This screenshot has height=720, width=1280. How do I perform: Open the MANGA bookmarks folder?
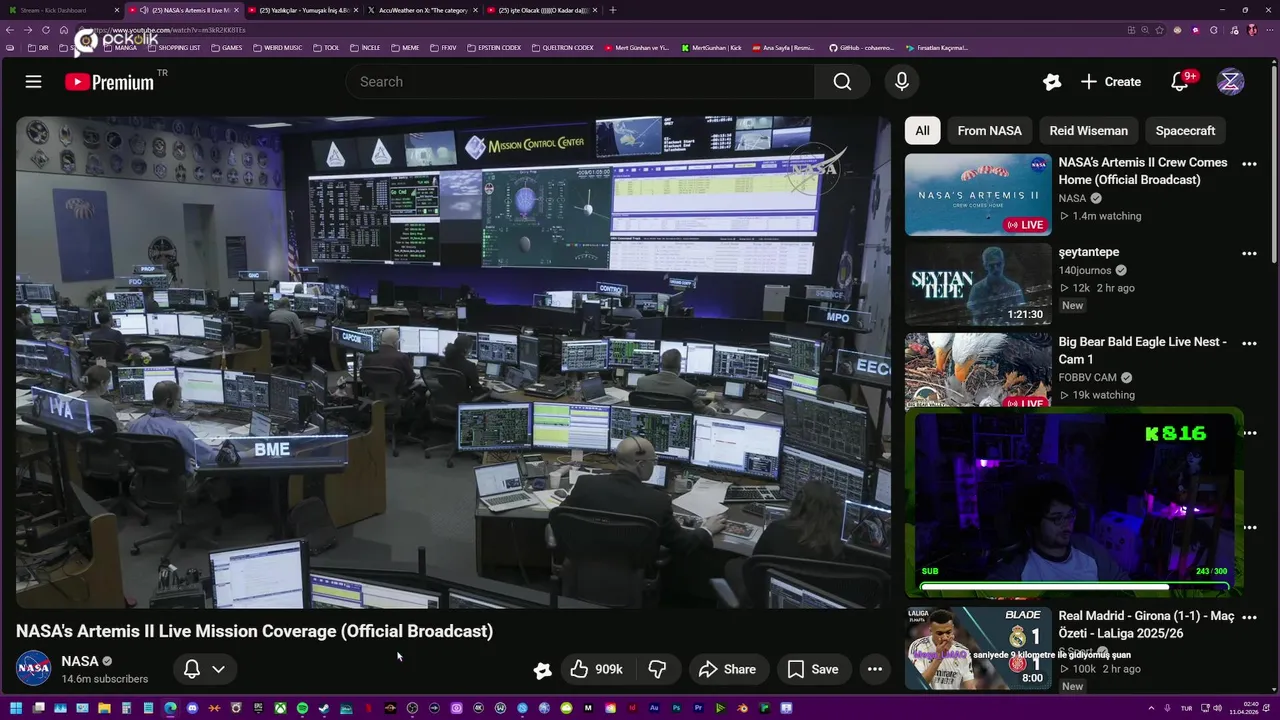(120, 47)
